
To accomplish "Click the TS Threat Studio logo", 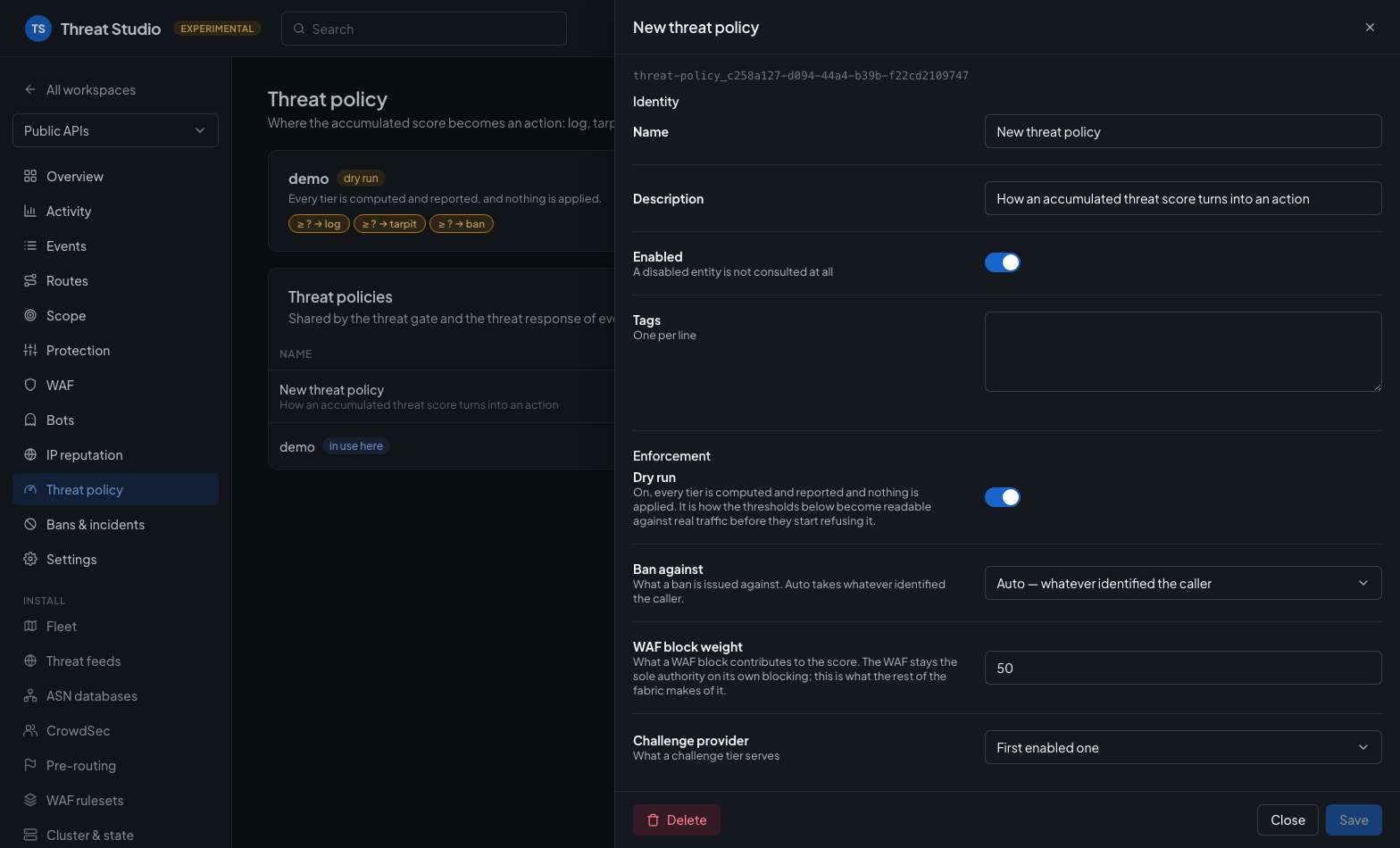I will click(x=38, y=29).
